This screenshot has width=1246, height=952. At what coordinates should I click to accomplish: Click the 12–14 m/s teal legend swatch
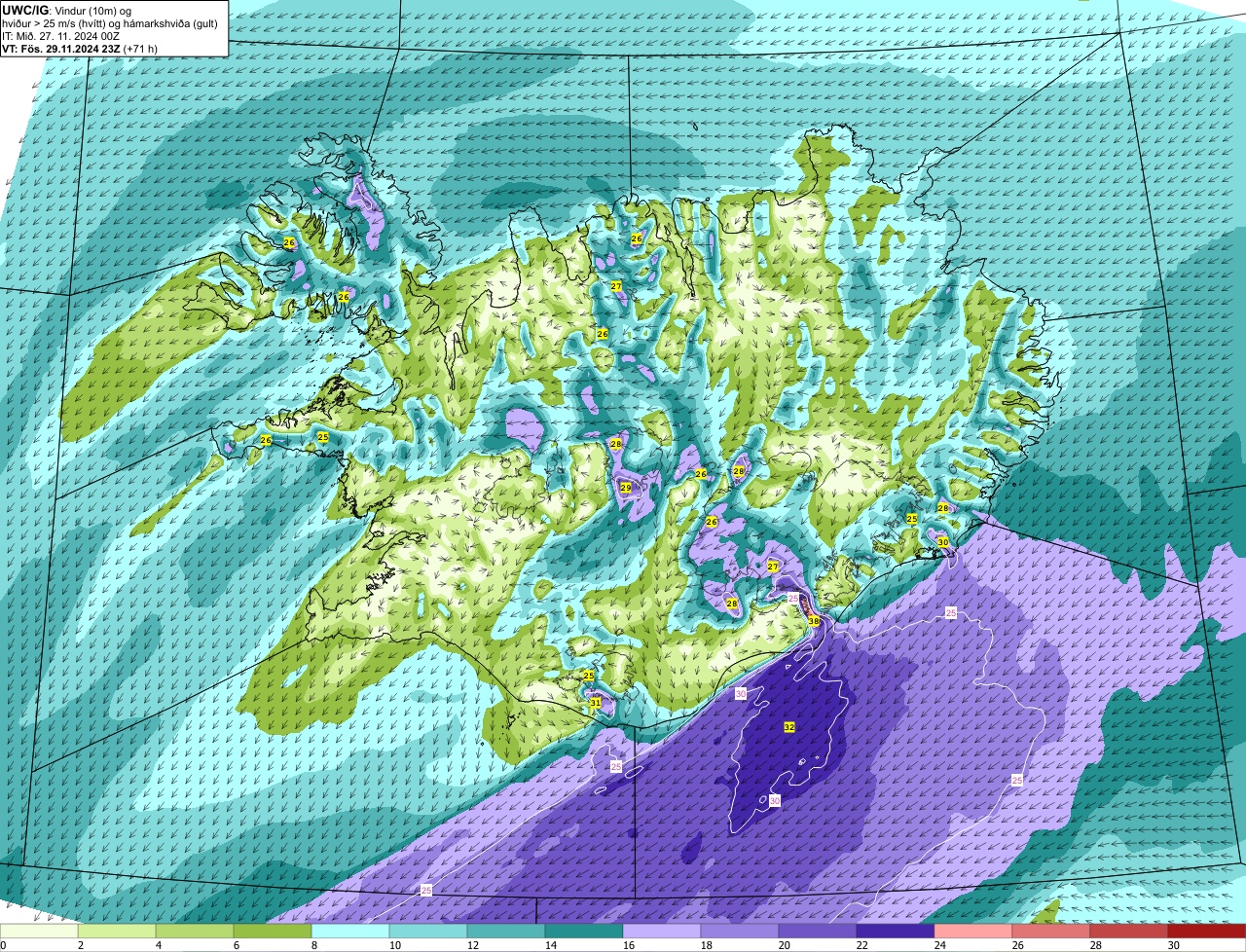[x=506, y=932]
